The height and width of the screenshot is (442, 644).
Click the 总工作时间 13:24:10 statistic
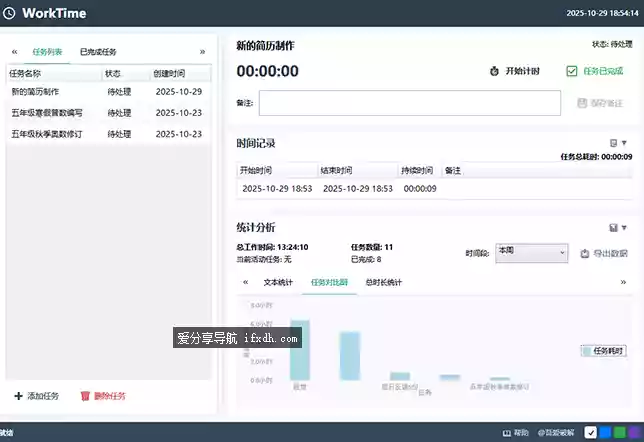click(x=272, y=247)
